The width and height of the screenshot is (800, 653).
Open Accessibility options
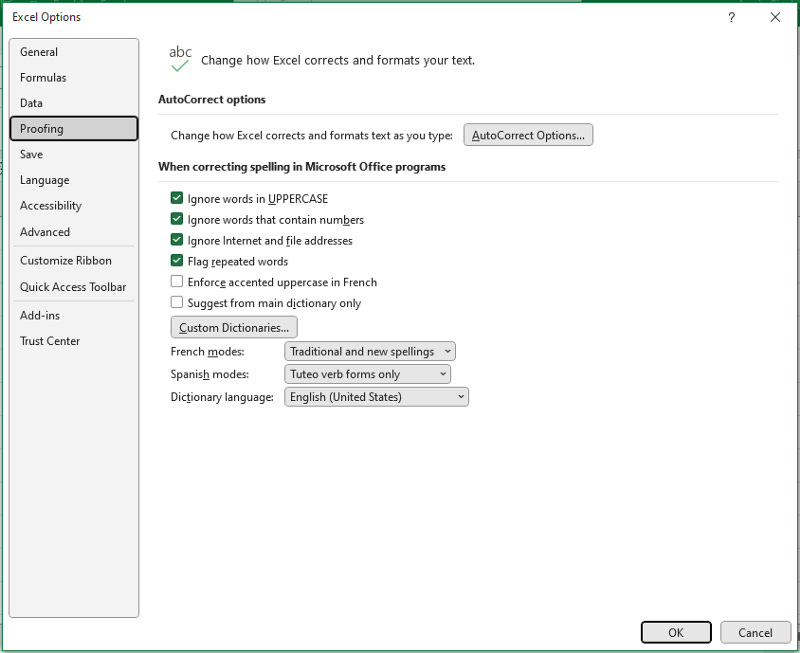coord(73,206)
